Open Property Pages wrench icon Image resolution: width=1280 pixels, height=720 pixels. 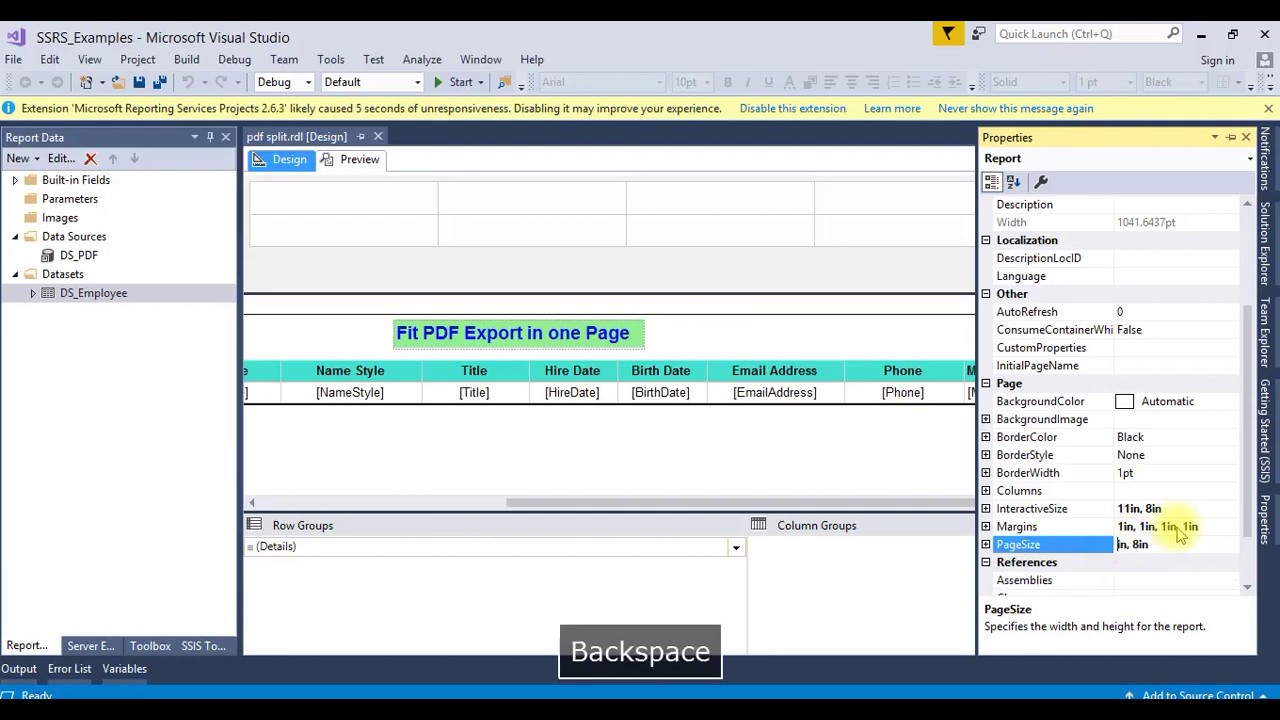(1041, 182)
